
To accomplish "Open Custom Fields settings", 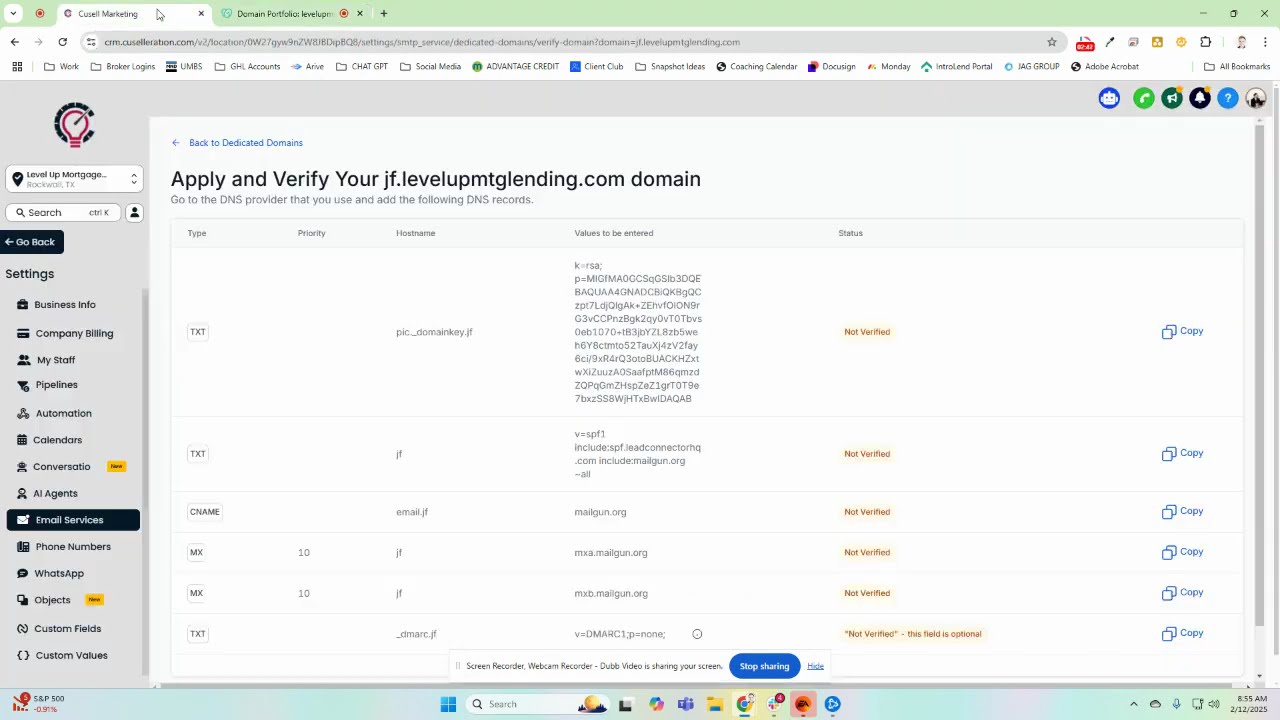I will pos(68,629).
